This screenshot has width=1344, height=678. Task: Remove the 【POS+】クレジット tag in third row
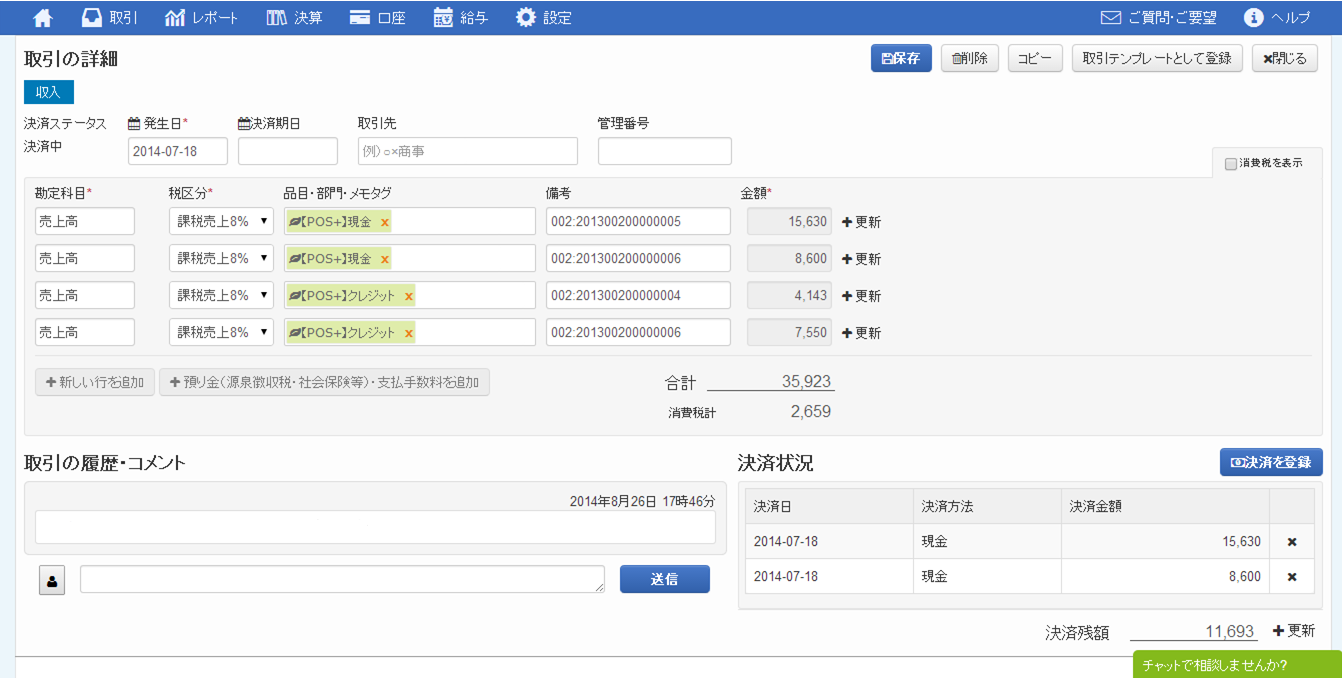409,296
